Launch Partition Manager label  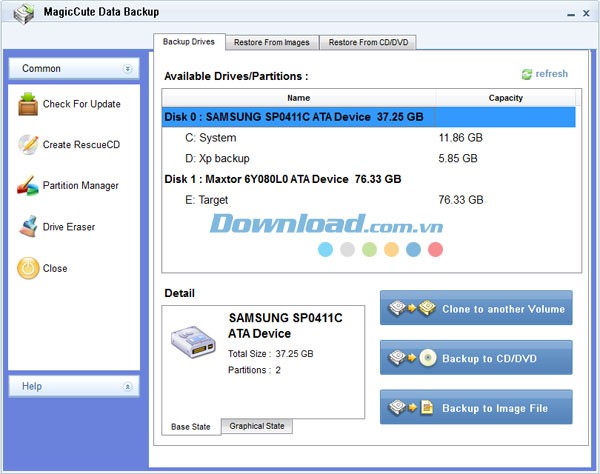[x=80, y=186]
